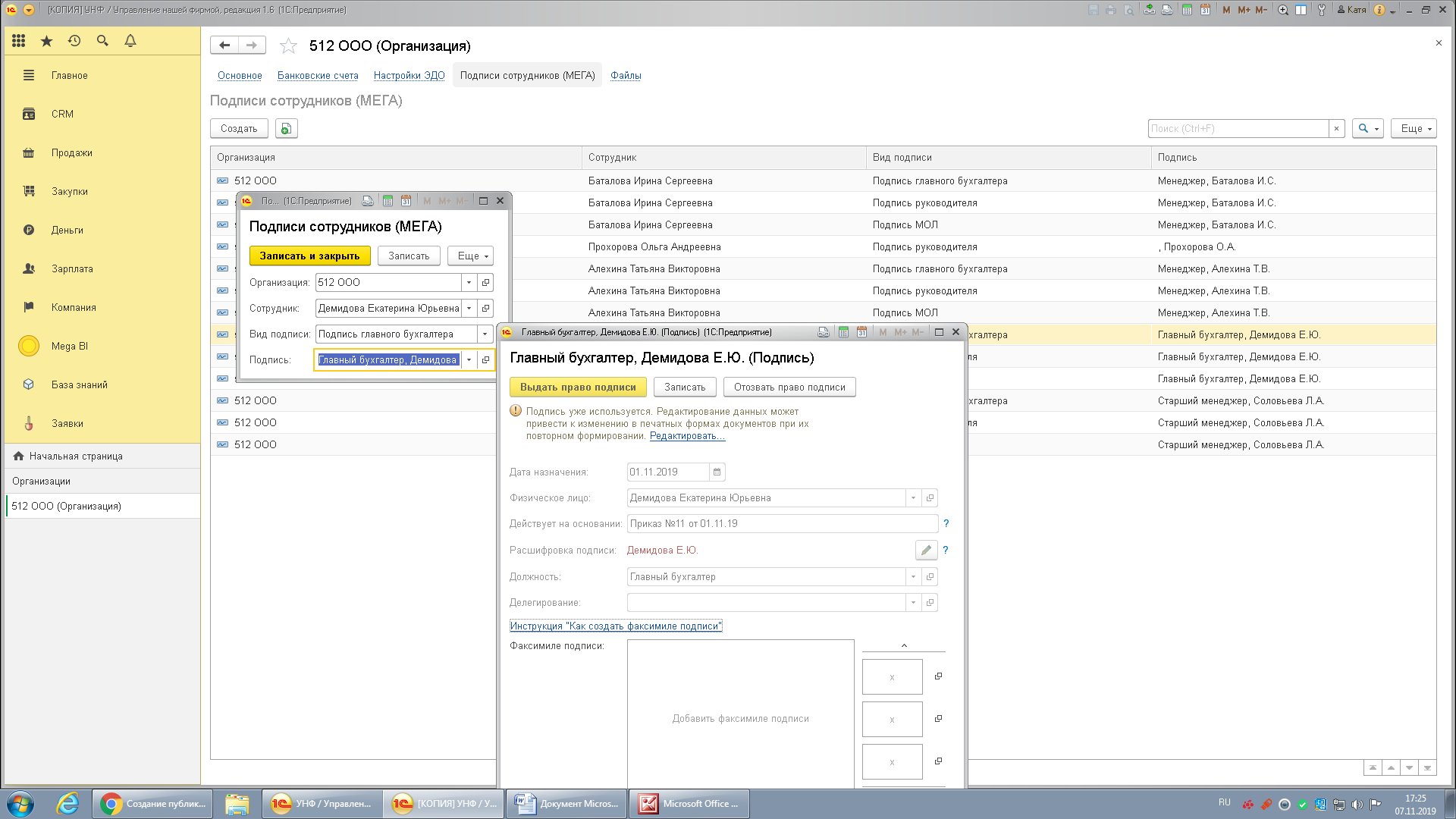Go to Начальная страница
The height and width of the screenshot is (819, 1456).
pyautogui.click(x=102, y=456)
